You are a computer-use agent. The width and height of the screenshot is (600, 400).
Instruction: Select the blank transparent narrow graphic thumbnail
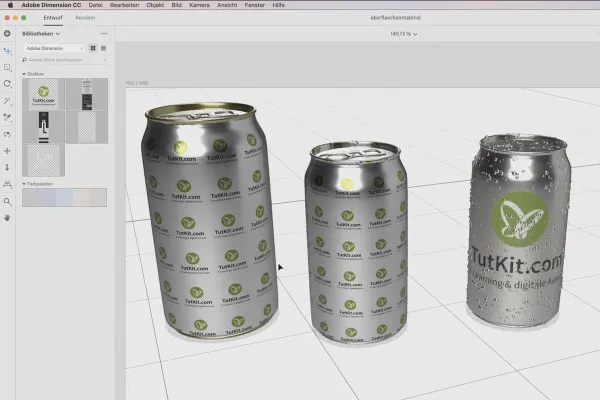(87, 127)
